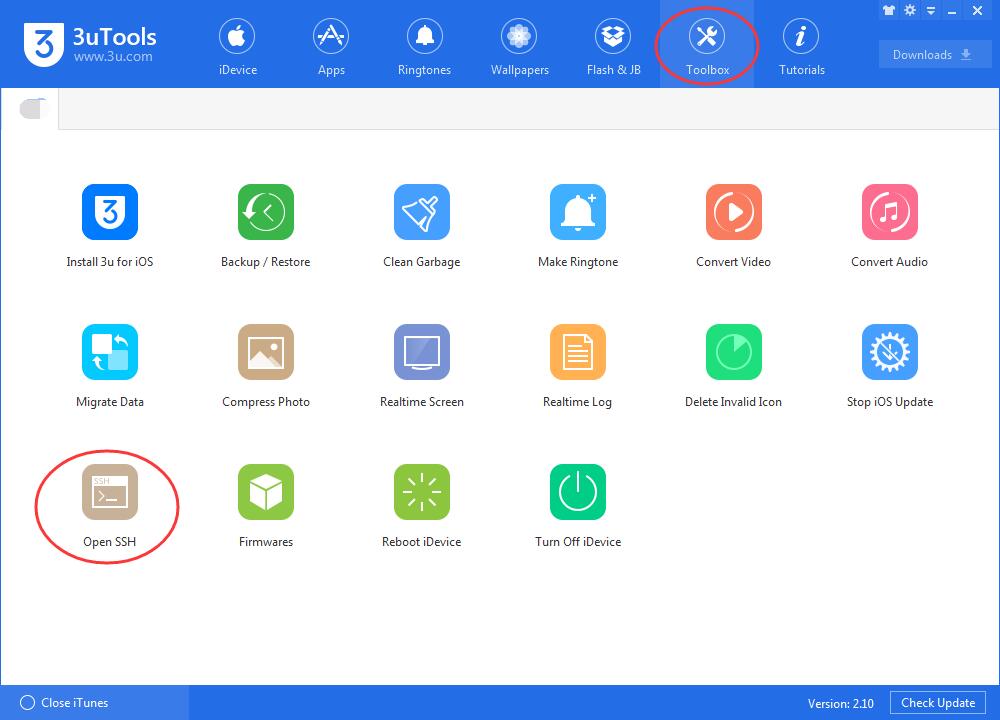
Task: Open the settings gear in title bar
Action: pyautogui.click(x=910, y=10)
